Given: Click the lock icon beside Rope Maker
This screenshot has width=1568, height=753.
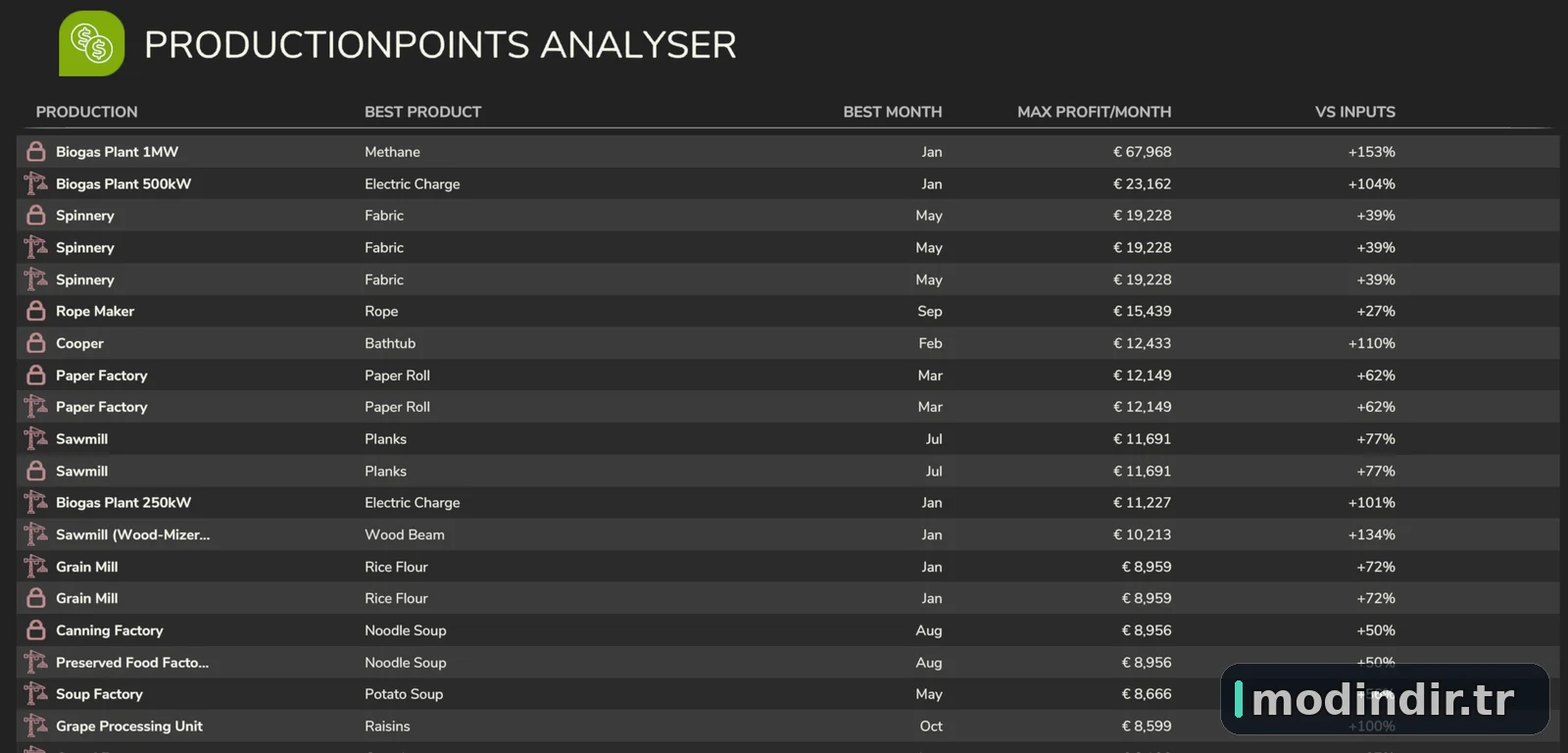Looking at the screenshot, I should pos(36,311).
